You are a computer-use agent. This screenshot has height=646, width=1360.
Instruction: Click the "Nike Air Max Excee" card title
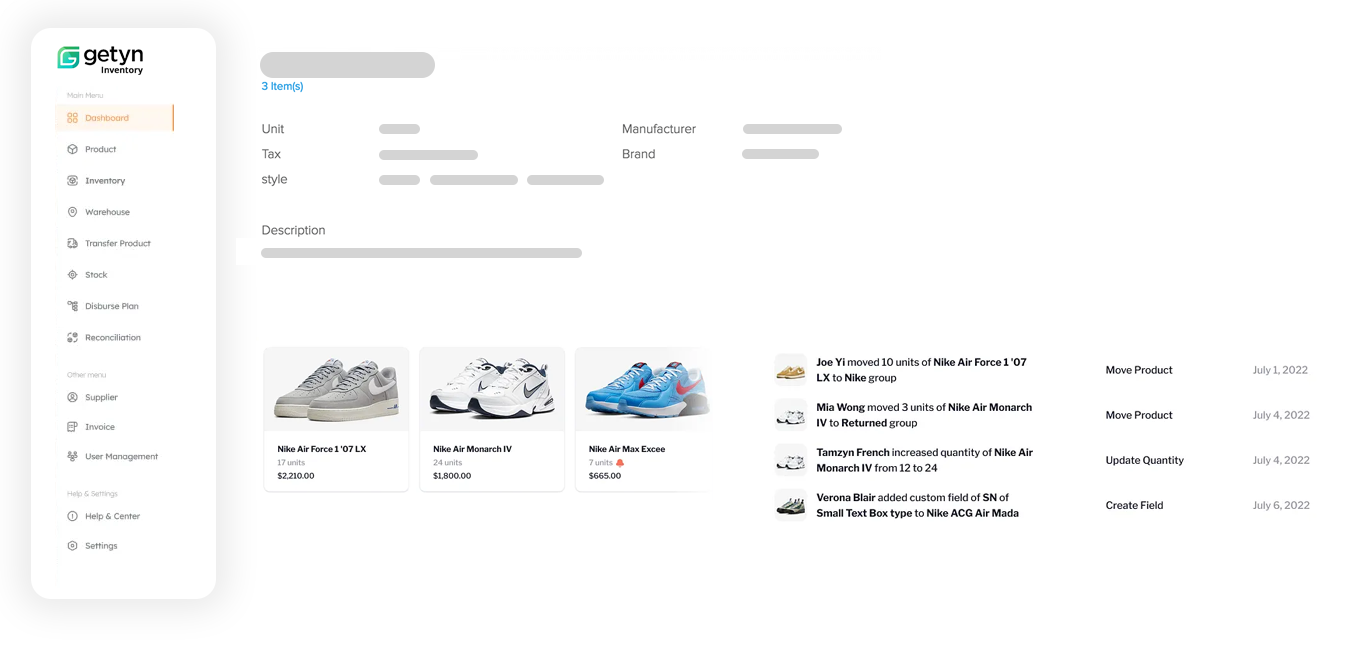click(x=627, y=449)
